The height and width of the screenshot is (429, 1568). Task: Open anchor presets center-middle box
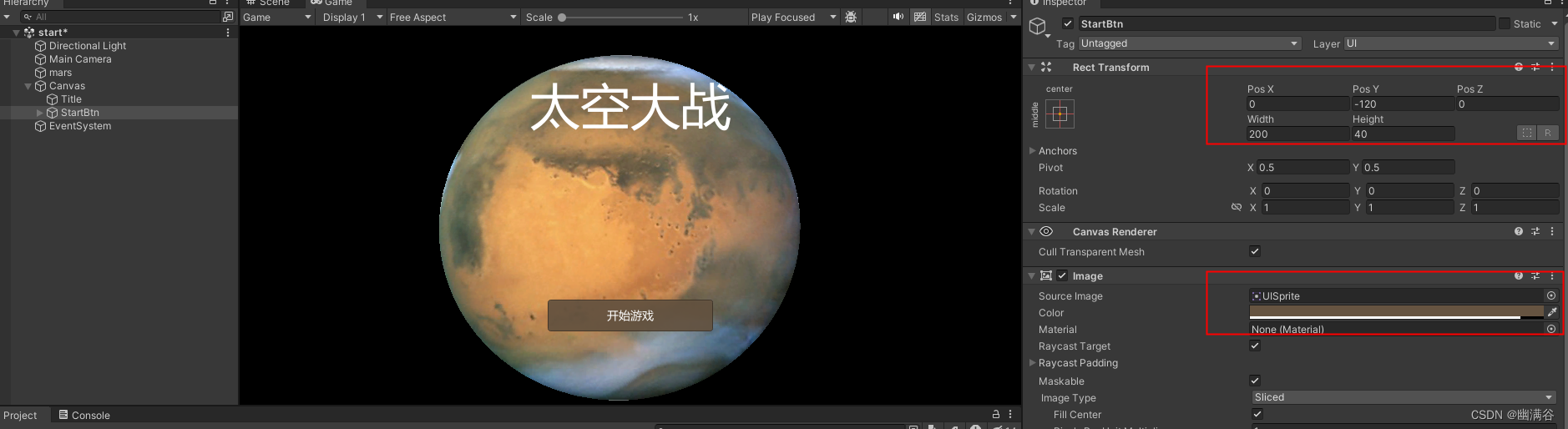1060,114
